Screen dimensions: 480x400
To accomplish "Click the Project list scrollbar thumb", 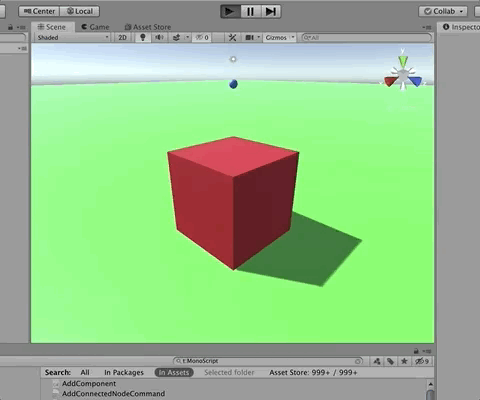I will pos(430,395).
